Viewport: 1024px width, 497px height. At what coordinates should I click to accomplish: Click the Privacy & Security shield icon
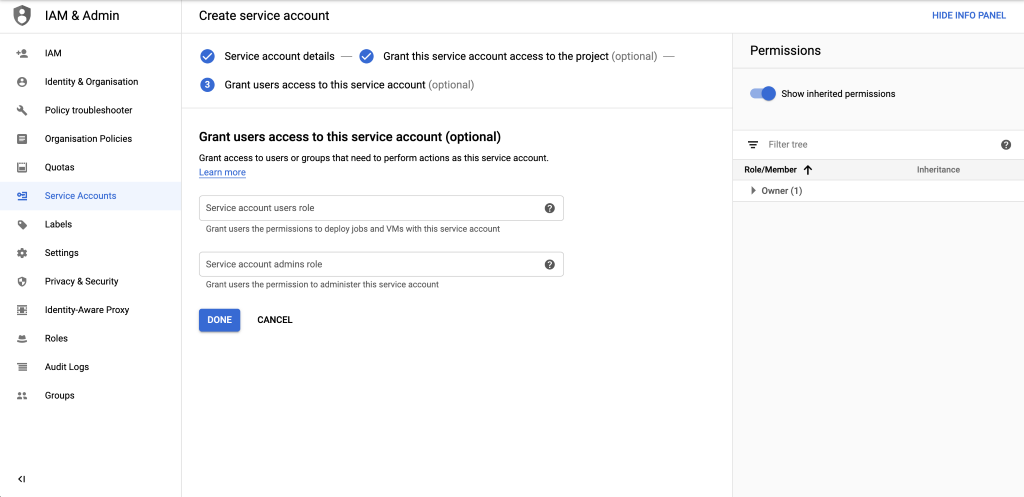(x=22, y=282)
